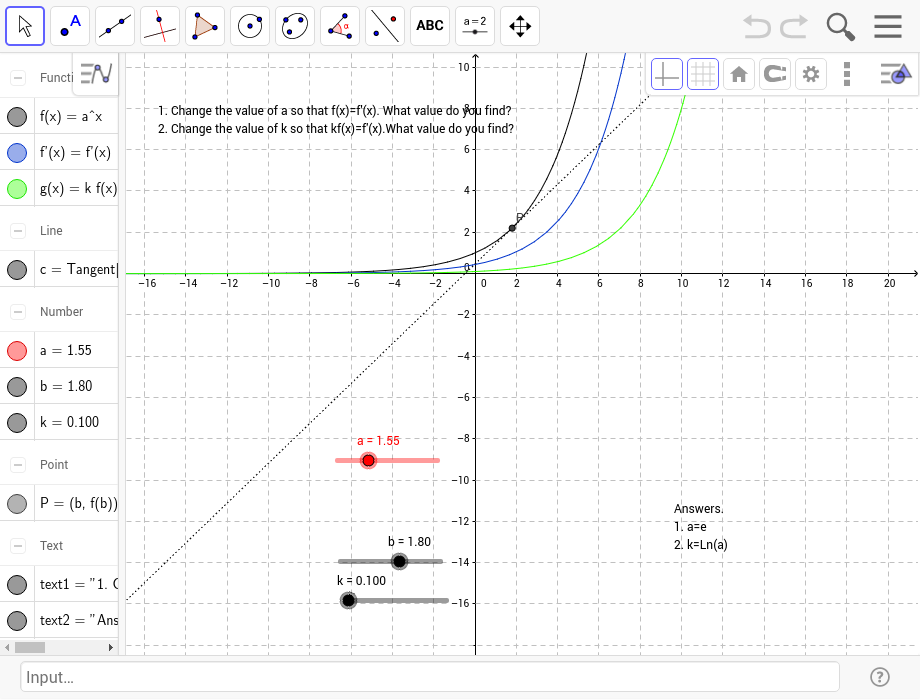Screen dimensions: 920x700
Task: Select the ABC Text tool
Action: [429, 25]
